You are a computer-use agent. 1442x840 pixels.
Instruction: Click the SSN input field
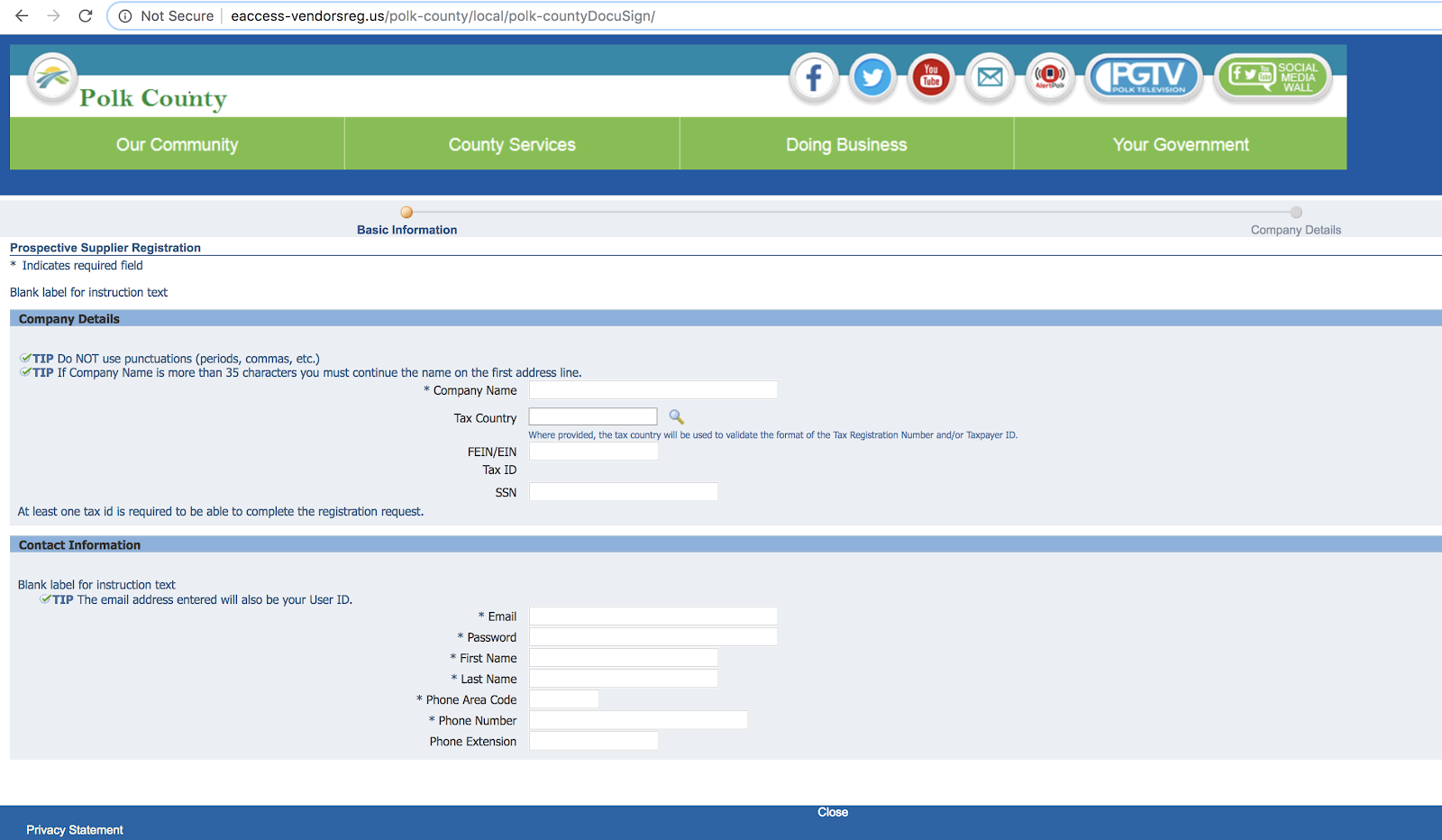point(624,492)
